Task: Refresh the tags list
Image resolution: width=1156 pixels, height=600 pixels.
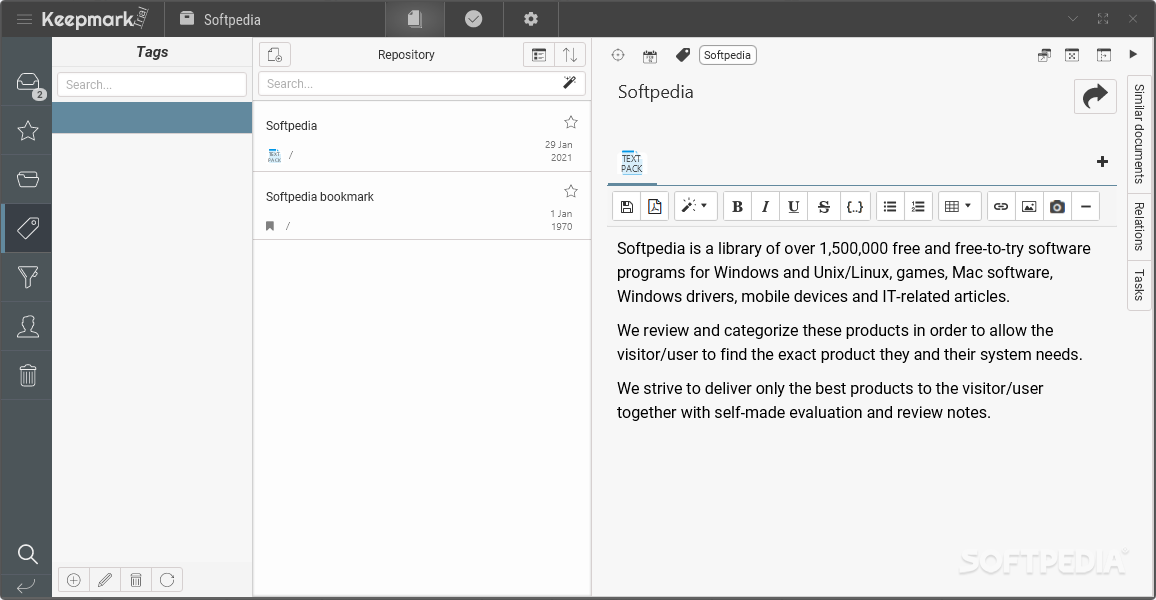Action: coord(167,580)
